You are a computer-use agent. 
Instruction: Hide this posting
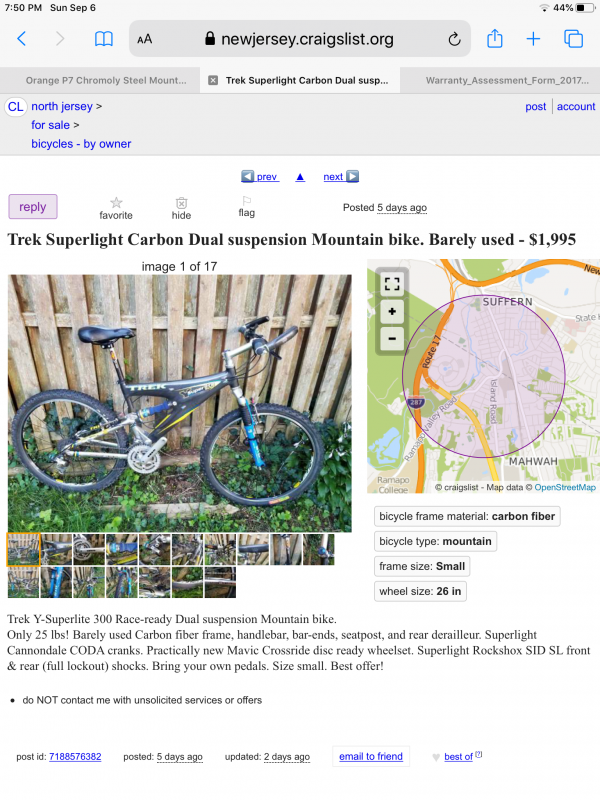click(181, 207)
